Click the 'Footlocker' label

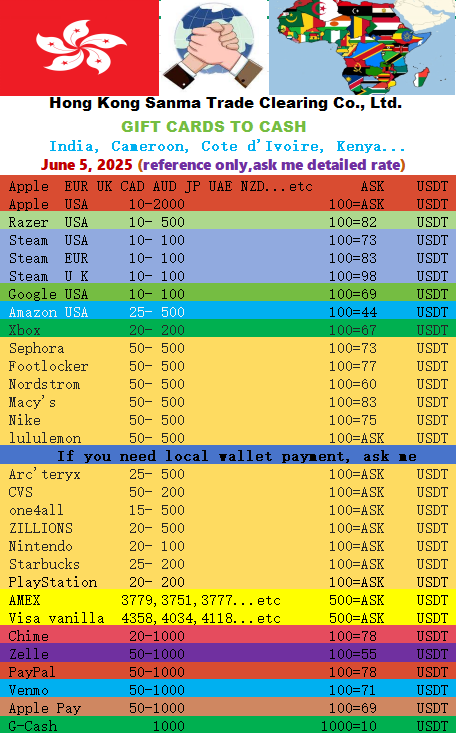click(x=48, y=366)
